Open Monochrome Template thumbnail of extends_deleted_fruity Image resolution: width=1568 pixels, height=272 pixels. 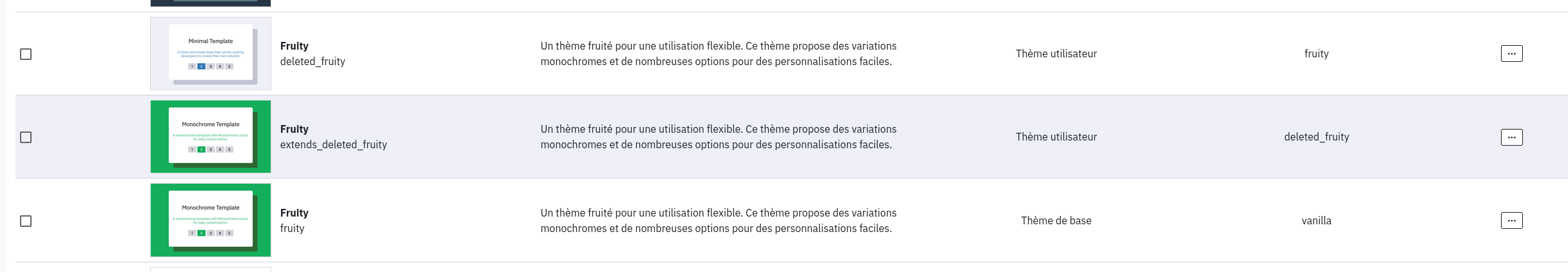211,137
